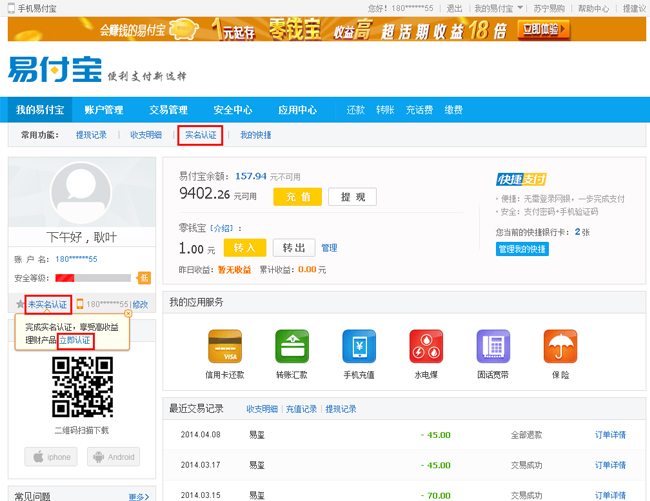
Task: Click the 低 security level badge
Action: 144,278
